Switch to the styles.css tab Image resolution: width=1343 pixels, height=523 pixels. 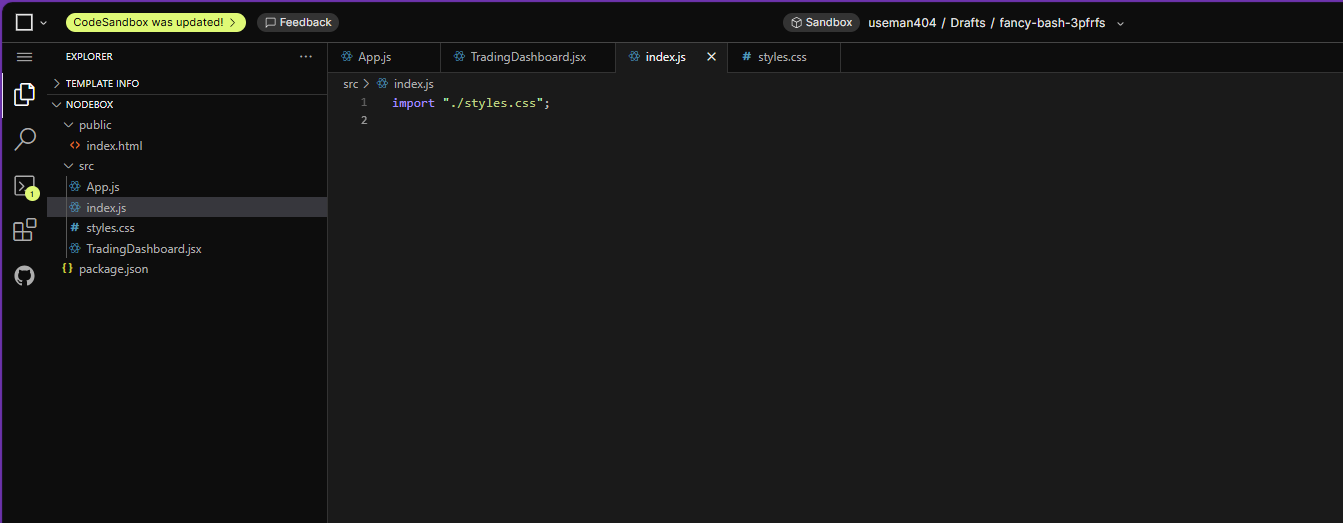click(x=784, y=57)
